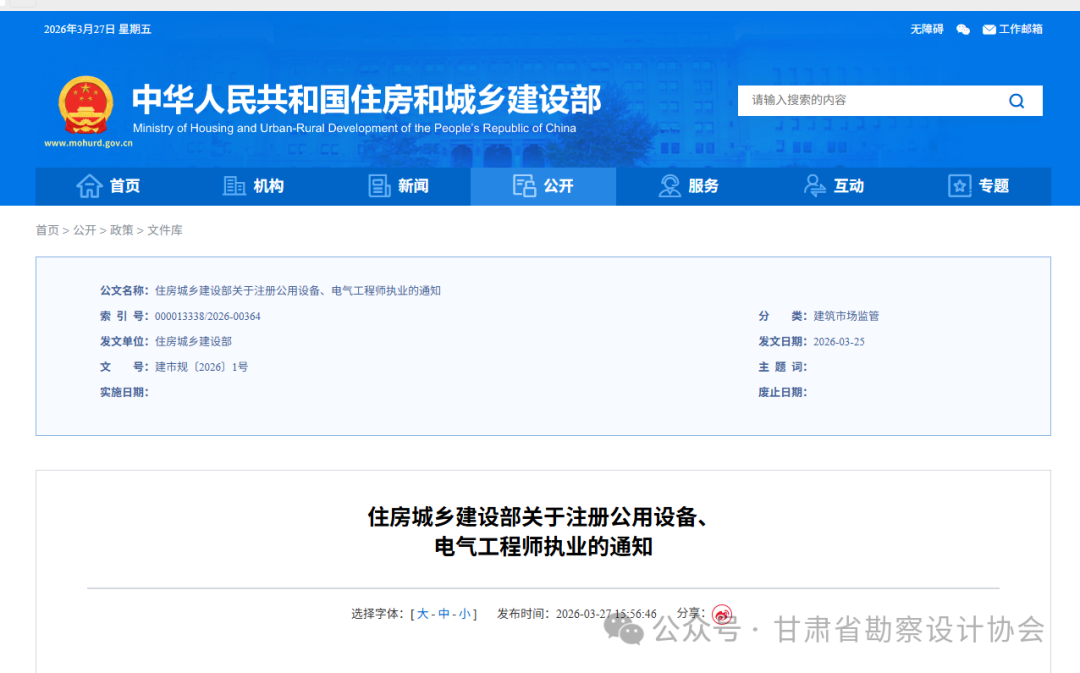Click the house icon for 首页

[89, 186]
